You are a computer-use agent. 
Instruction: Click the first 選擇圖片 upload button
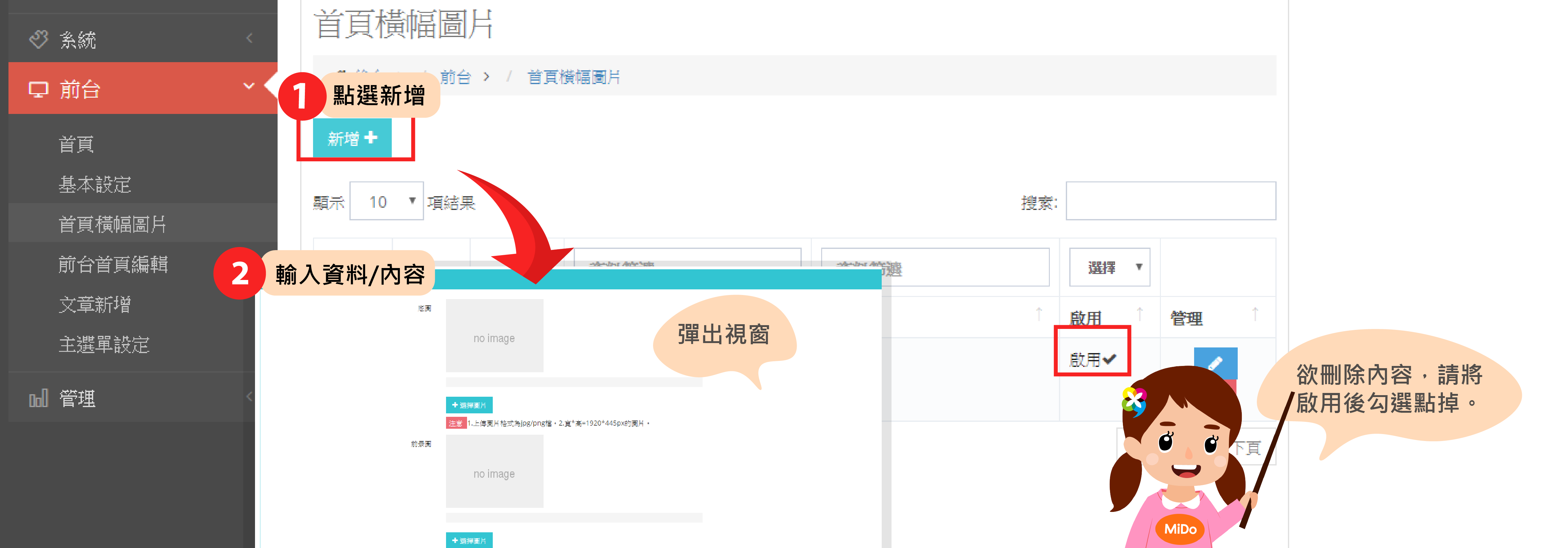pos(469,405)
